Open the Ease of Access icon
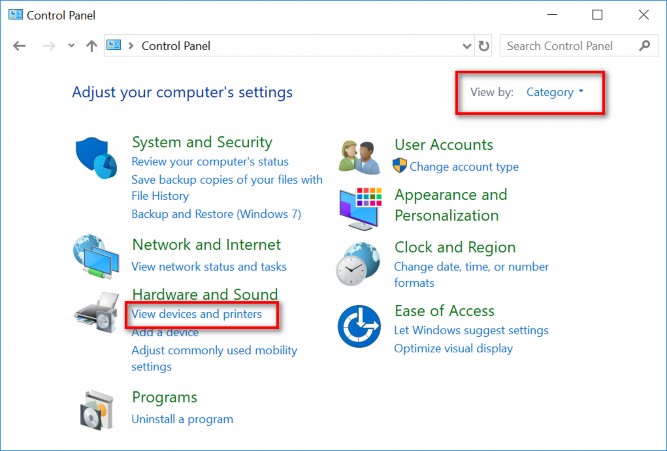 [x=360, y=325]
